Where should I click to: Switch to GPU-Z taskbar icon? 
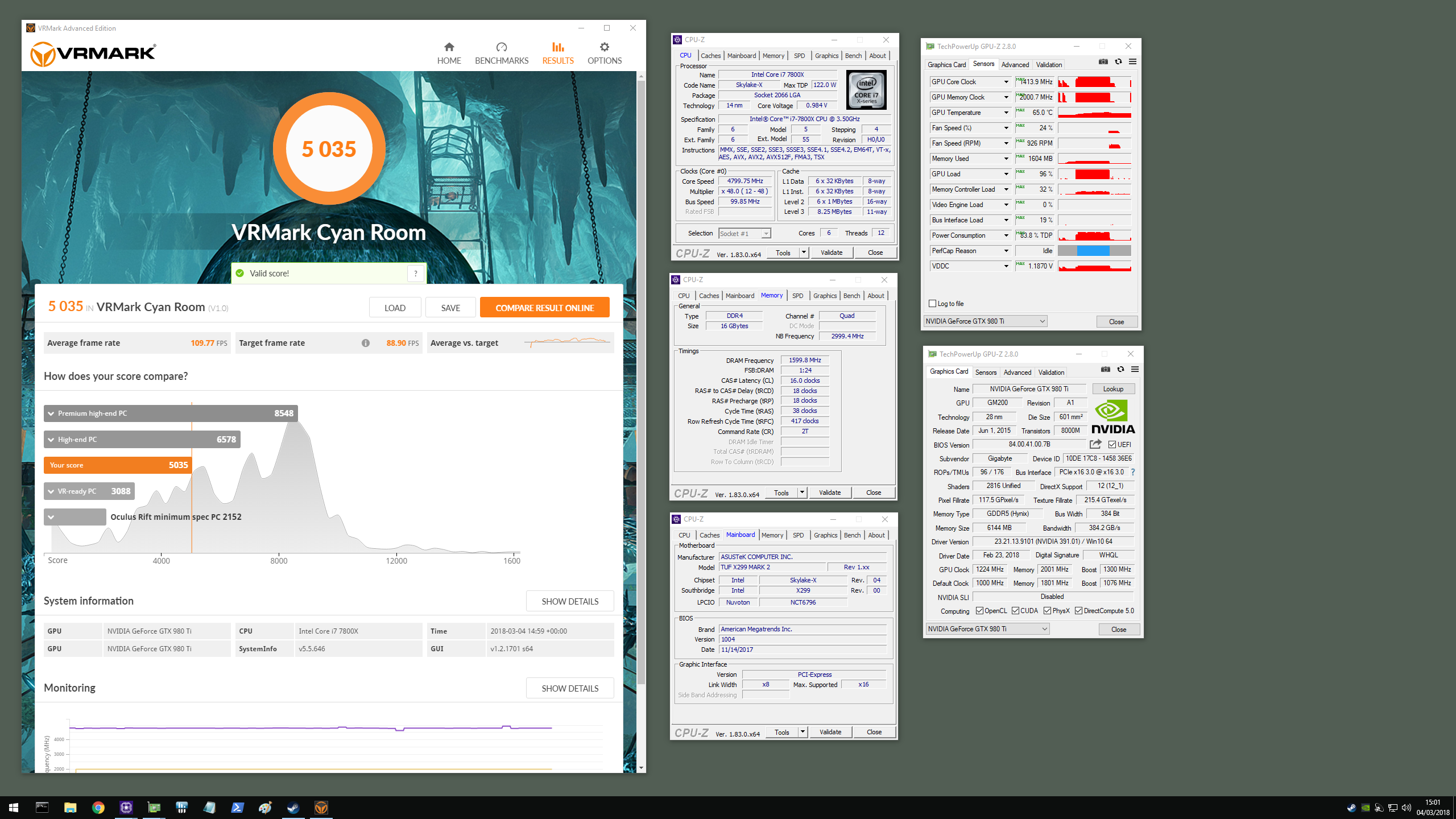[154, 808]
